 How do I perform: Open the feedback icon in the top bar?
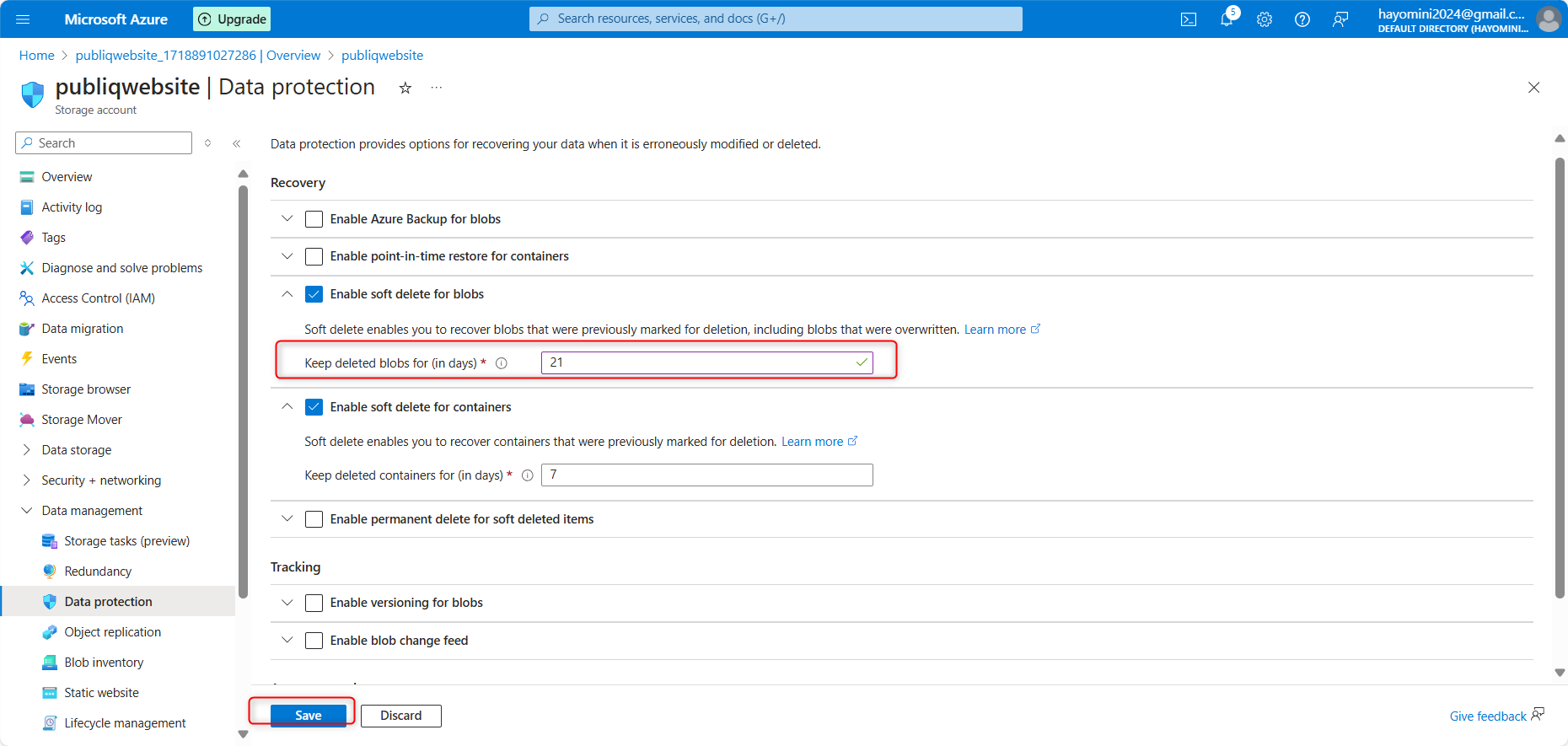[1340, 19]
